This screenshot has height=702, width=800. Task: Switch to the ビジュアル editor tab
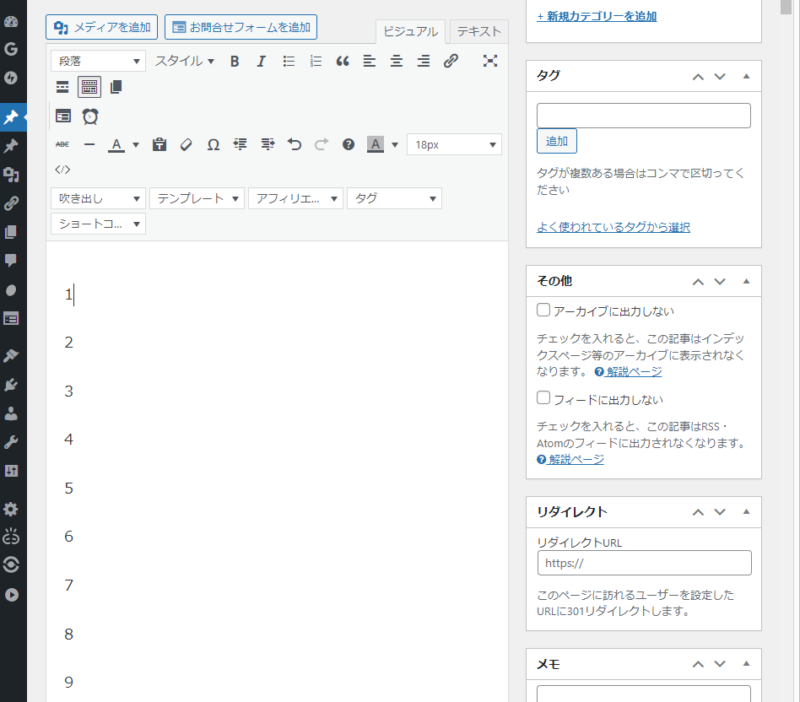[410, 32]
